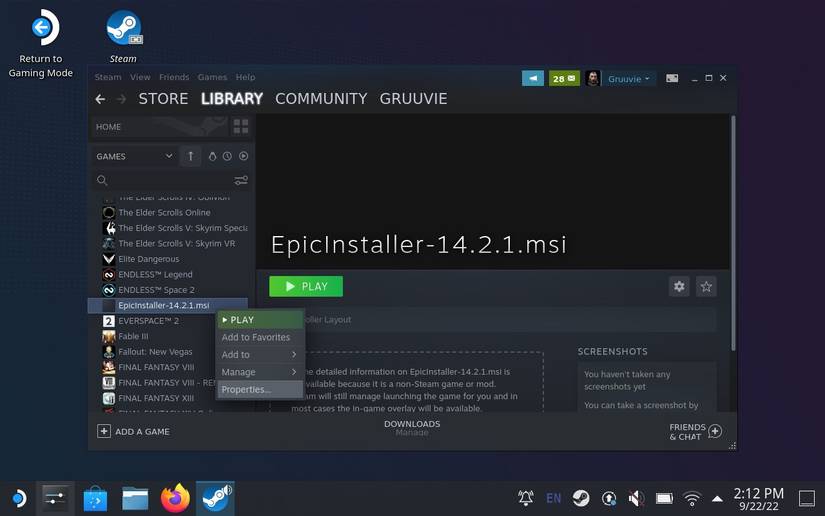Select The Elder Scrolls V: Skyrim VR
825x516 pixels.
pos(167,244)
